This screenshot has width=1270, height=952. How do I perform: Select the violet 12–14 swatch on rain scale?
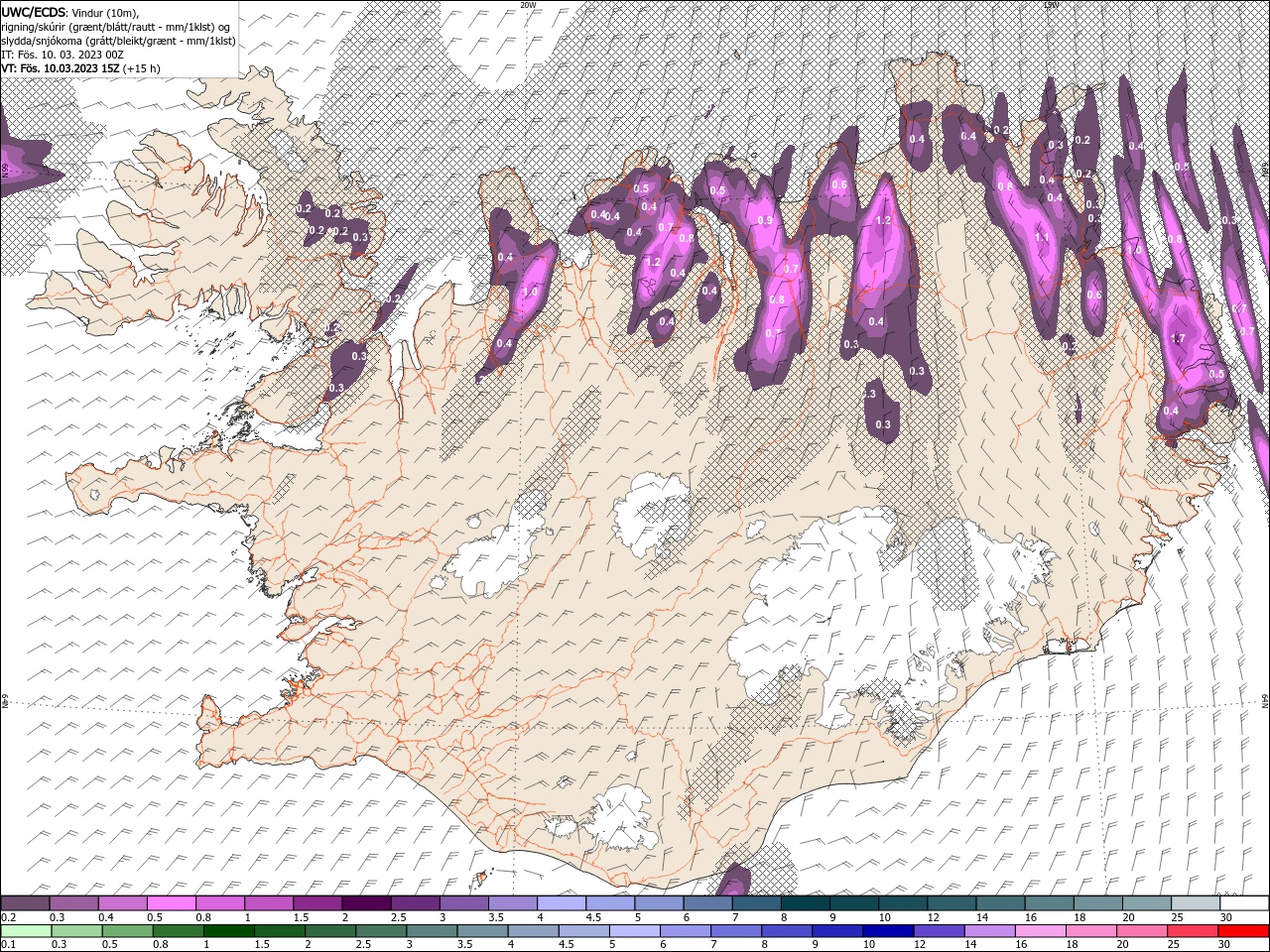click(938, 931)
